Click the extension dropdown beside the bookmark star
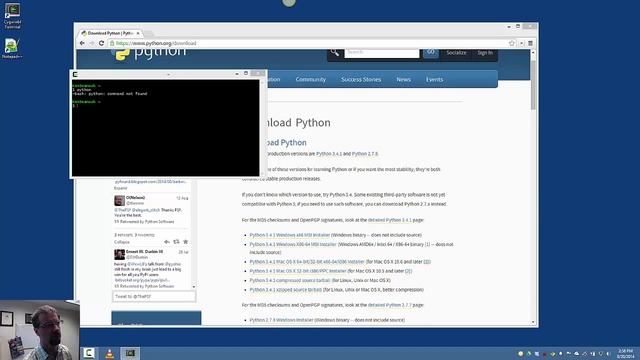 (x=522, y=43)
